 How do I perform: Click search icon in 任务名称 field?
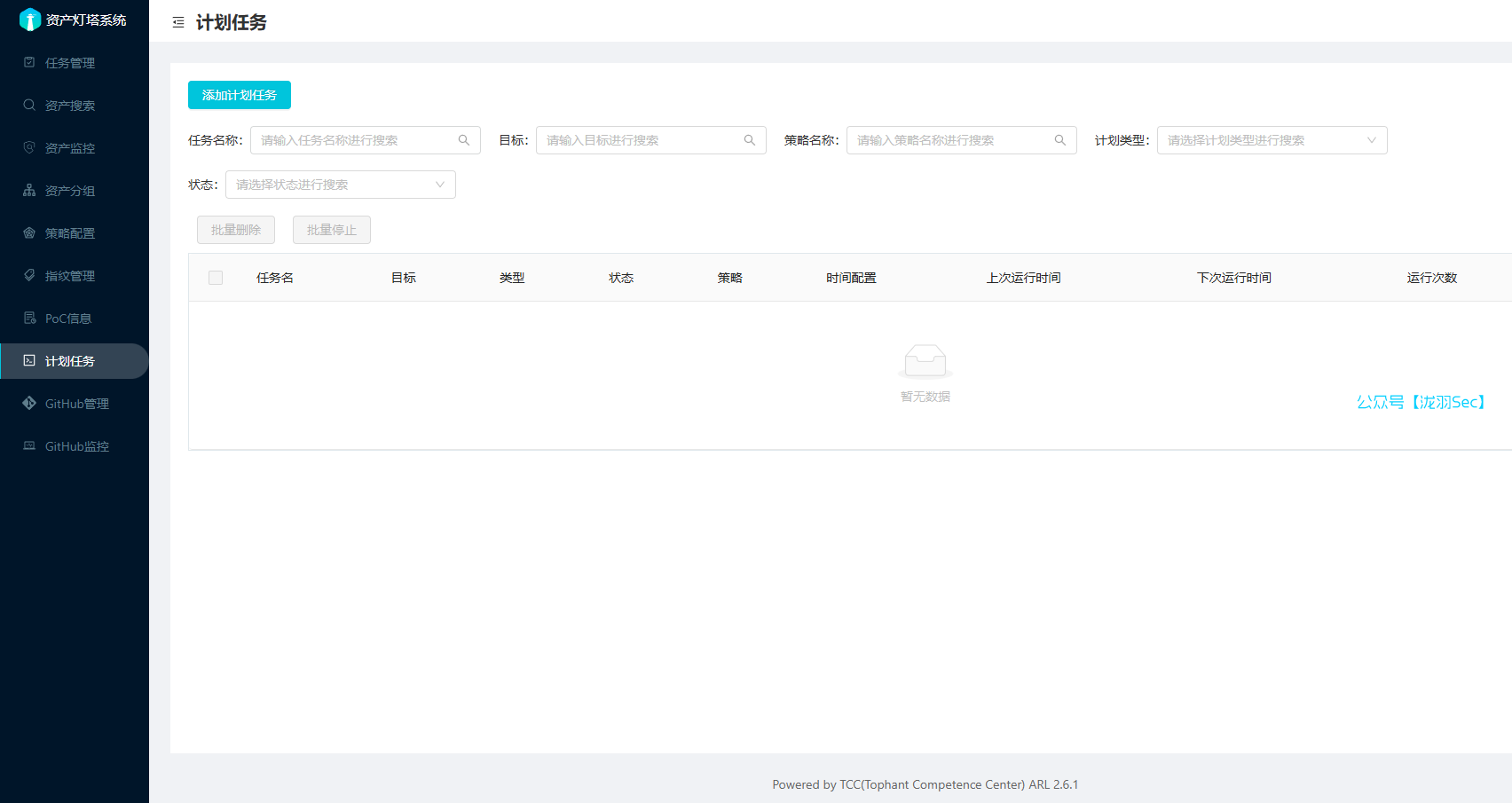(x=464, y=140)
